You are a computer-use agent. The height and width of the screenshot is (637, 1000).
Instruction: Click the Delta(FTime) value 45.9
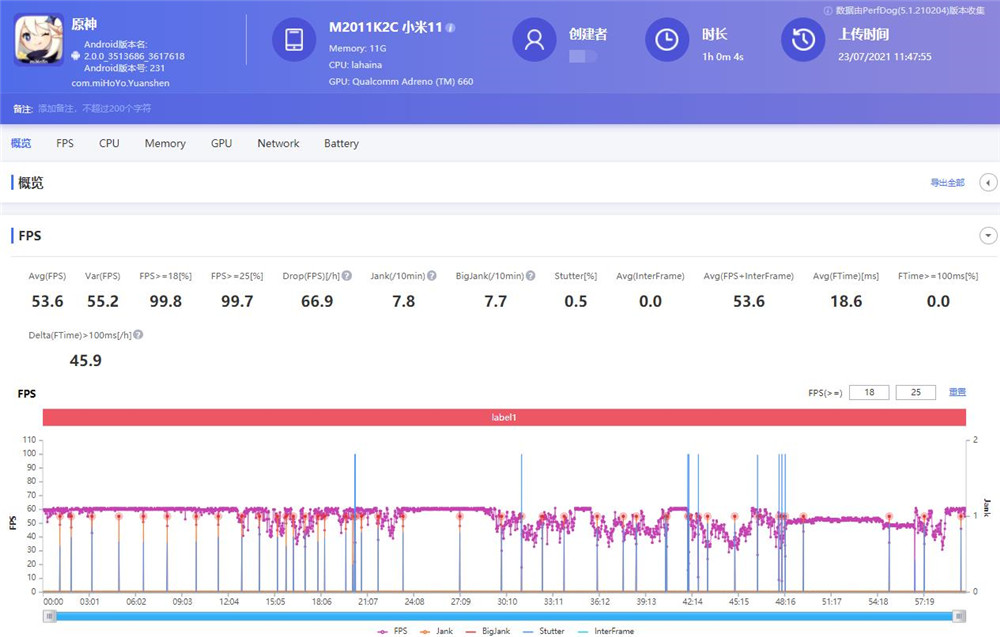pyautogui.click(x=85, y=360)
